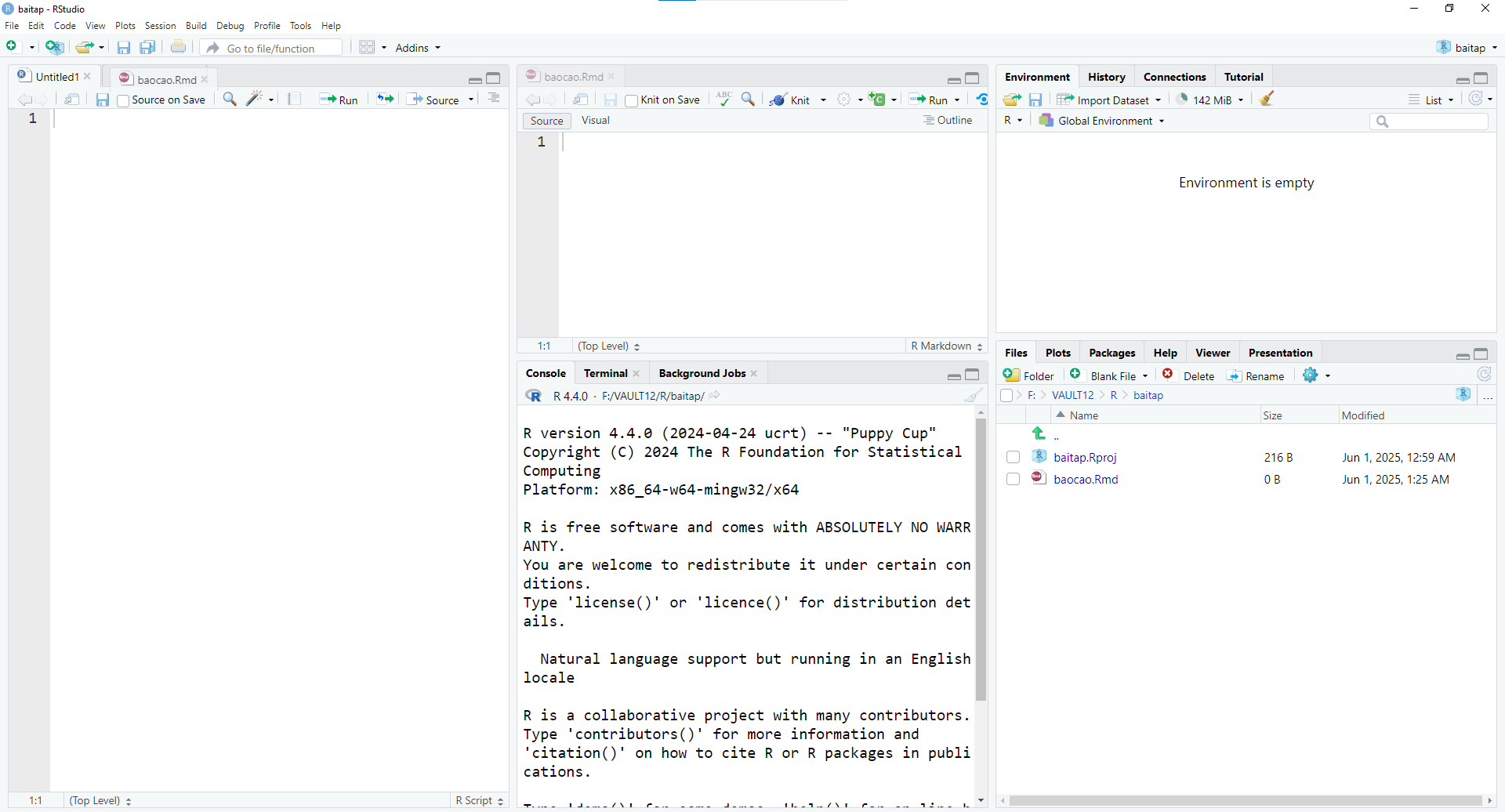Click Find magnifier in baocao.Rmd toolbar

[x=749, y=99]
